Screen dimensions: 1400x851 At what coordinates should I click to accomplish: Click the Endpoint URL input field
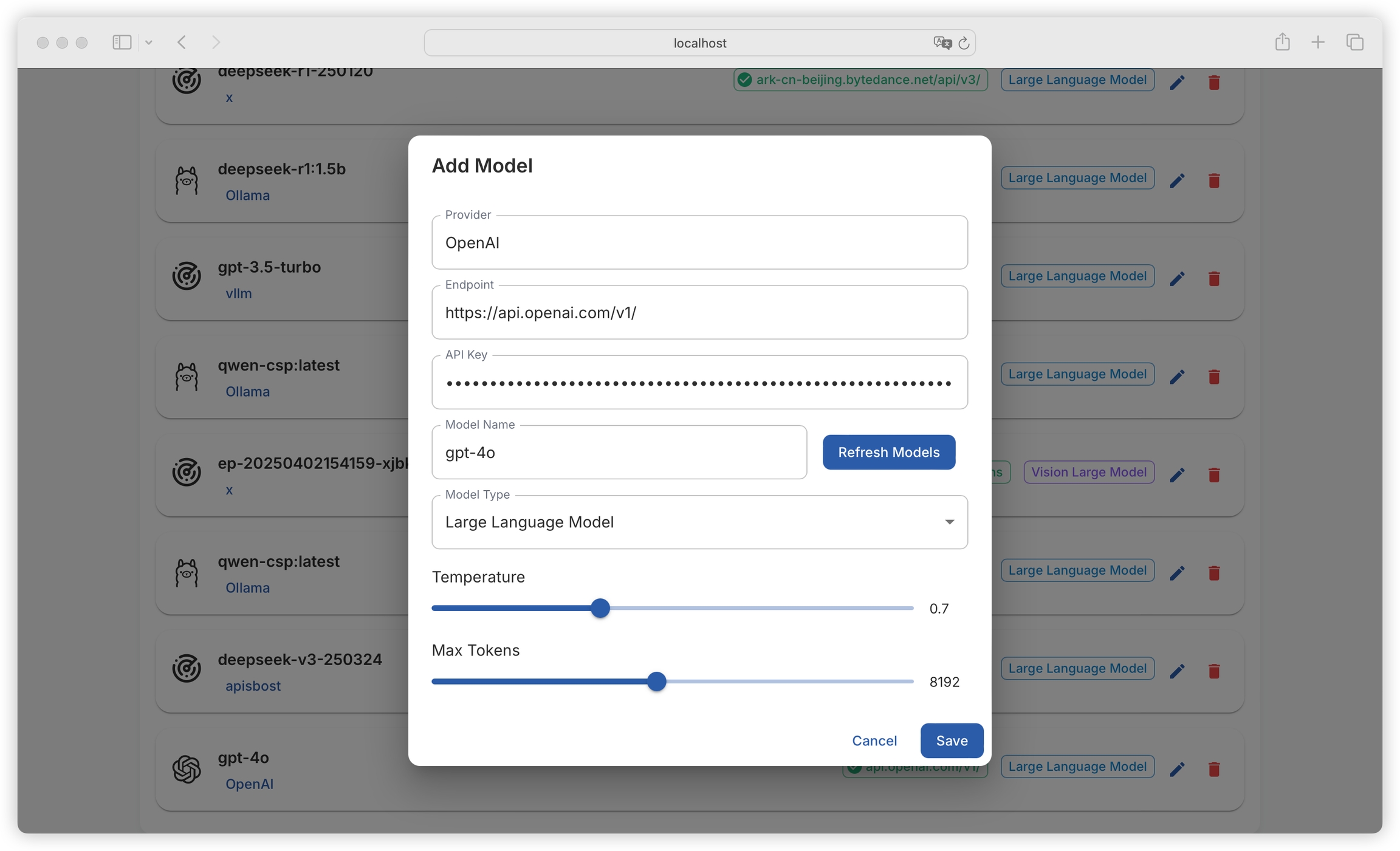pos(699,313)
